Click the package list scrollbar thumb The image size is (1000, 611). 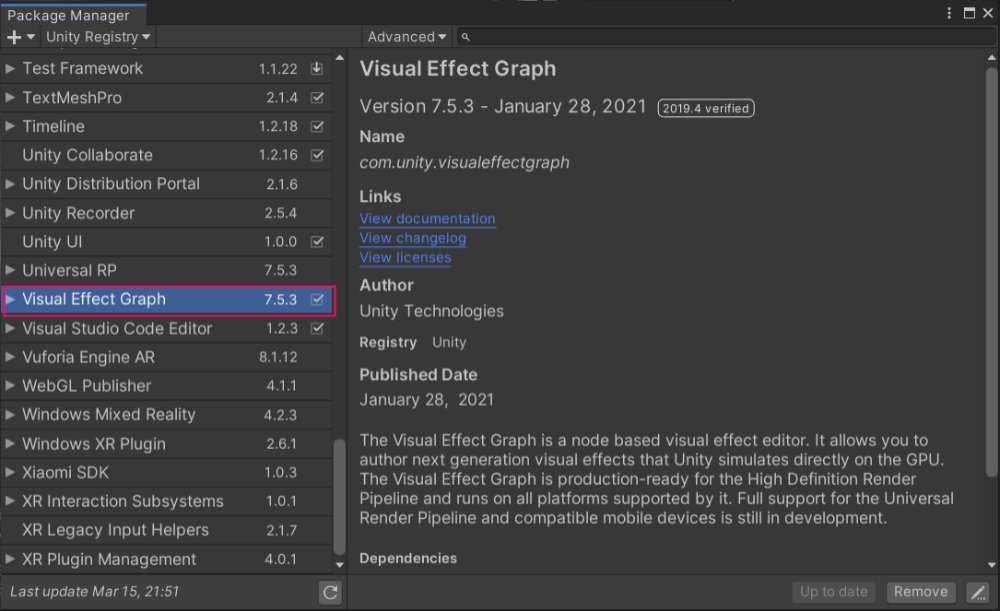coord(339,500)
